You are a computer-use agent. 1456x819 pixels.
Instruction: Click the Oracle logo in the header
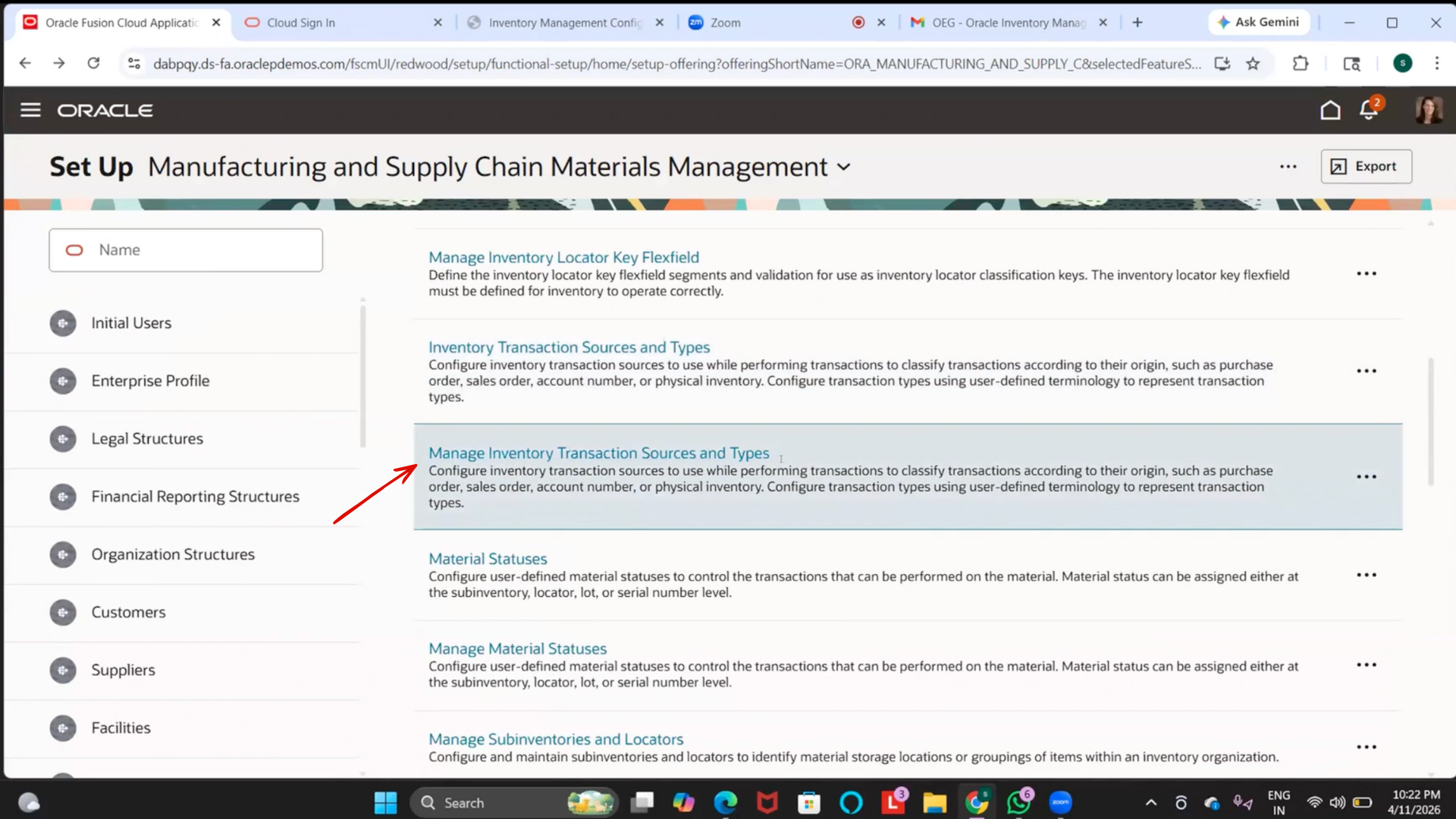pos(105,111)
